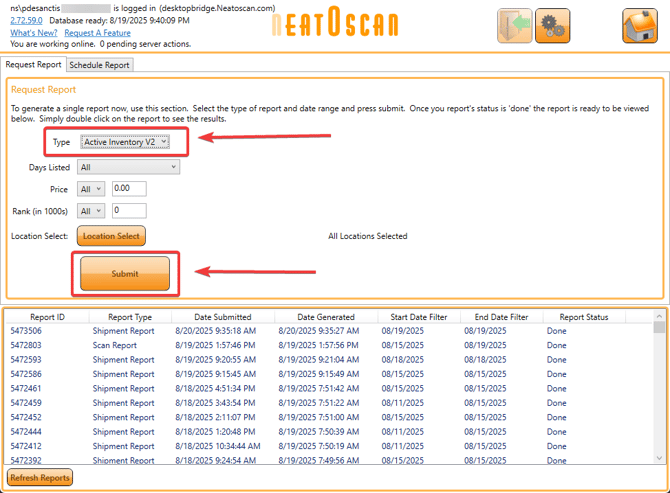Click the door logout icon
The height and width of the screenshot is (493, 670).
click(x=515, y=25)
